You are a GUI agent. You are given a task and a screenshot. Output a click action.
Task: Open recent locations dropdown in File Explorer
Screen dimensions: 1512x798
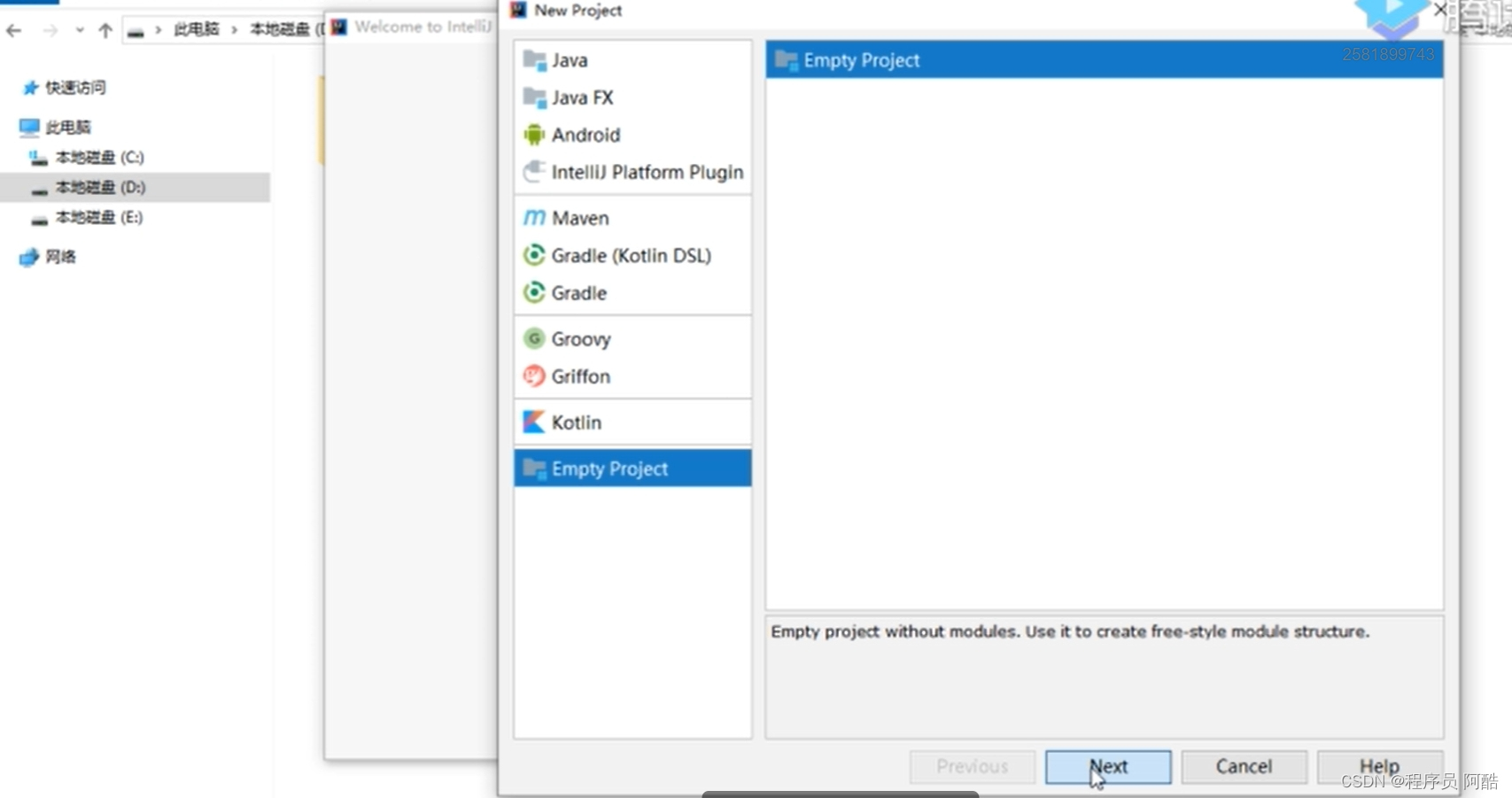click(x=80, y=30)
